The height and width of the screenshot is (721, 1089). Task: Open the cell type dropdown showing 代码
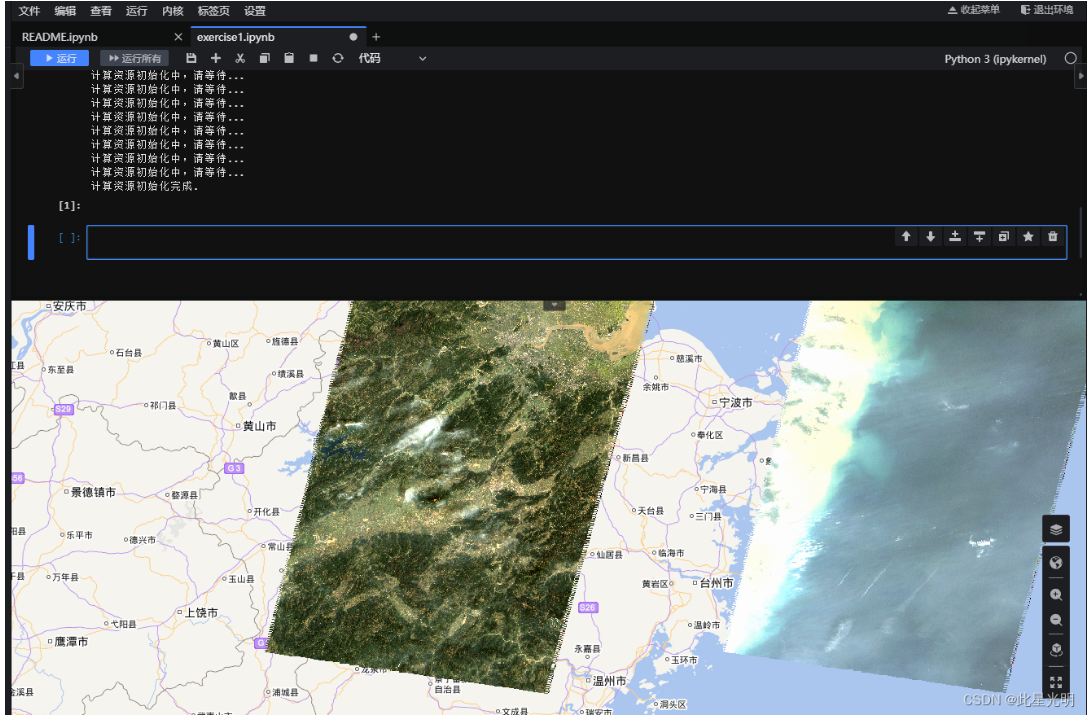coord(390,58)
